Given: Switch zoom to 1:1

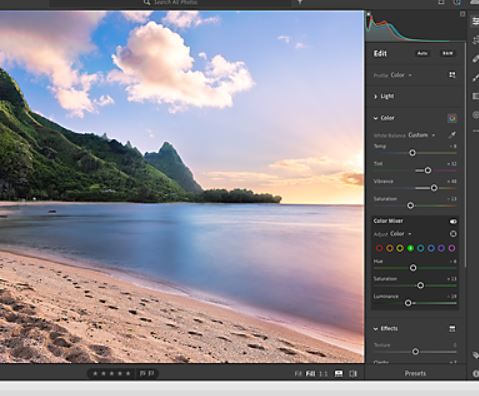Looking at the screenshot, I should click(323, 374).
